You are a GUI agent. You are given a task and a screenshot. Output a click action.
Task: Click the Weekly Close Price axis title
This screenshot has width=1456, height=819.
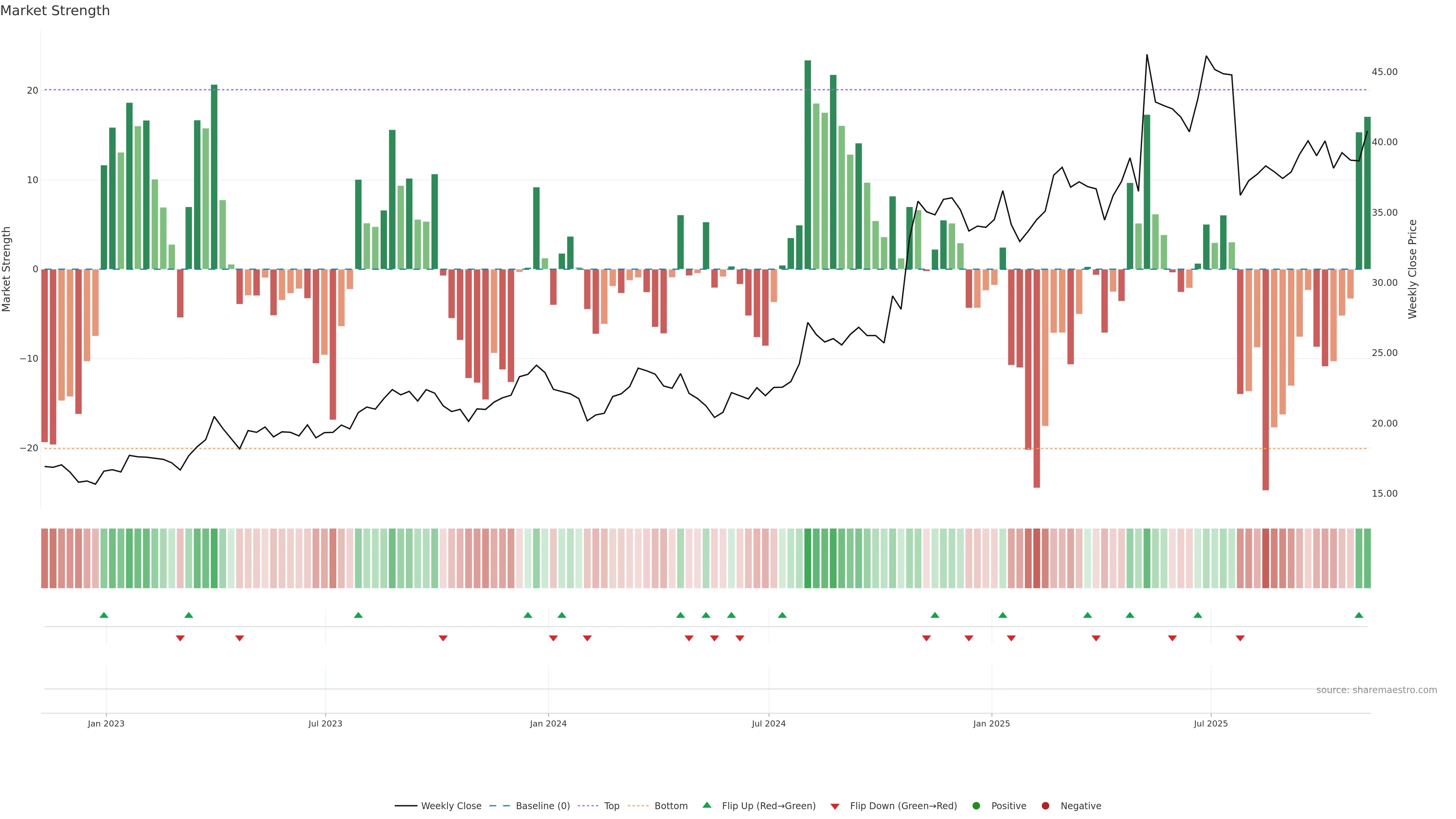point(1412,269)
